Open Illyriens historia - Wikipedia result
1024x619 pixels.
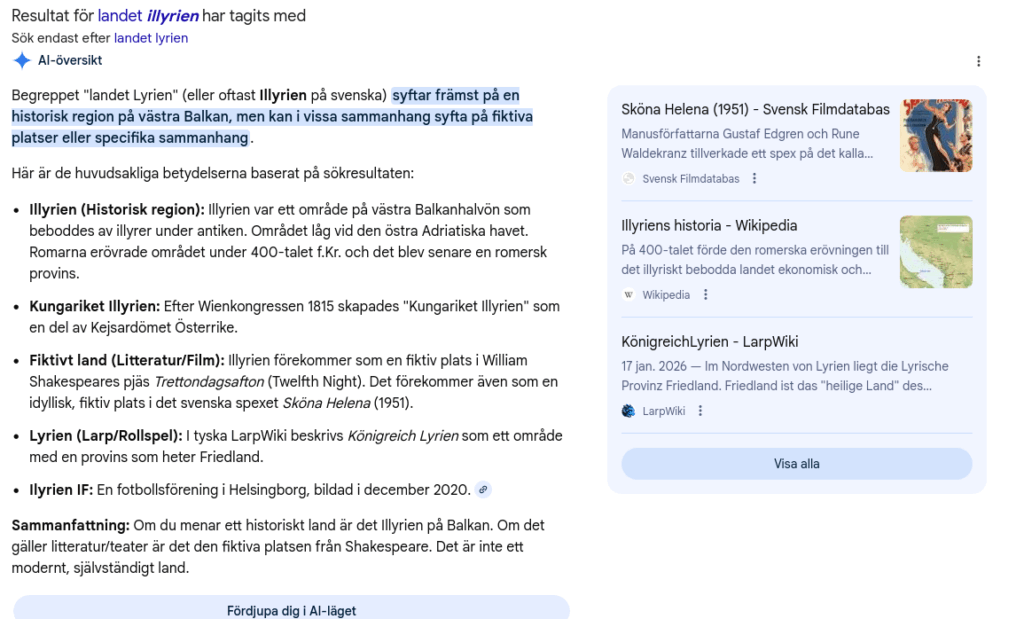[x=709, y=226]
